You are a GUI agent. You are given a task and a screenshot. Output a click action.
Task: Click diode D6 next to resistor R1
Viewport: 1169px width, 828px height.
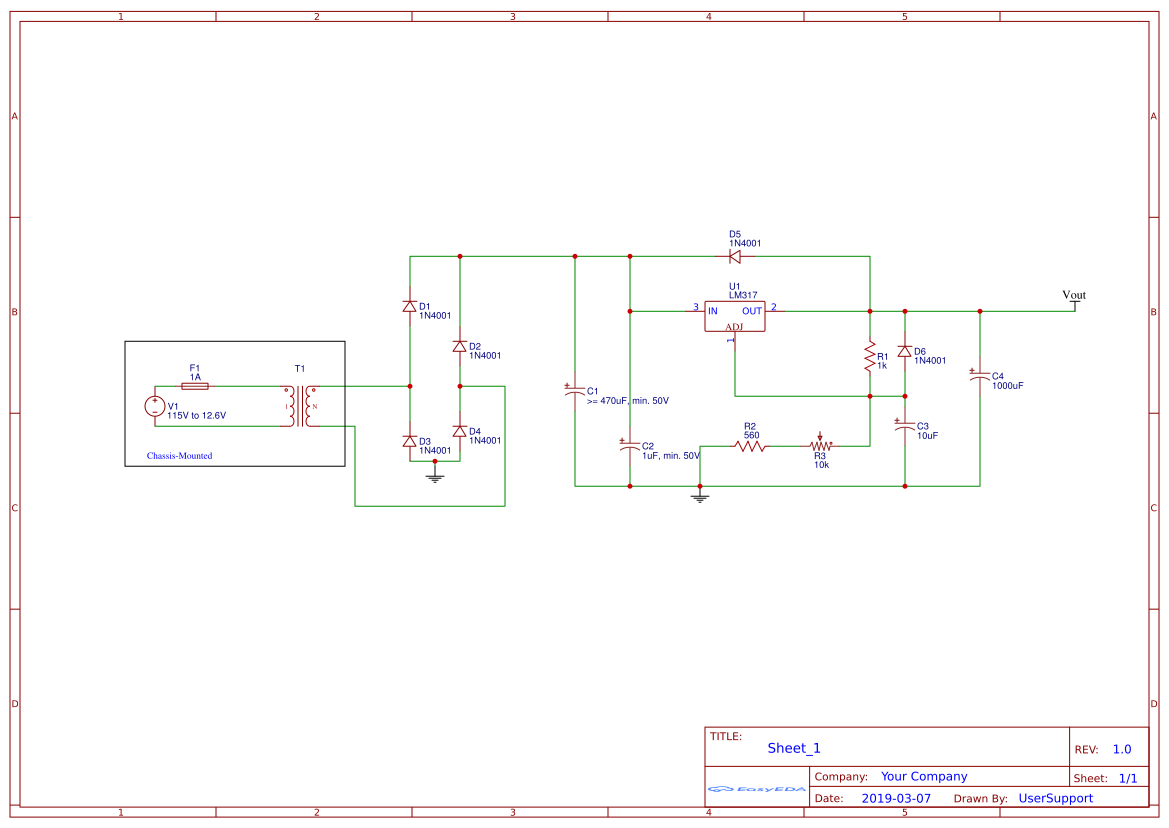click(x=907, y=353)
